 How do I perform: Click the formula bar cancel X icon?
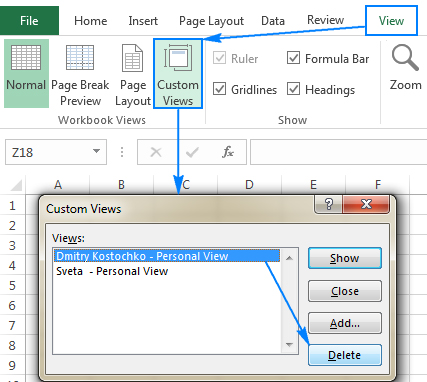[x=156, y=152]
